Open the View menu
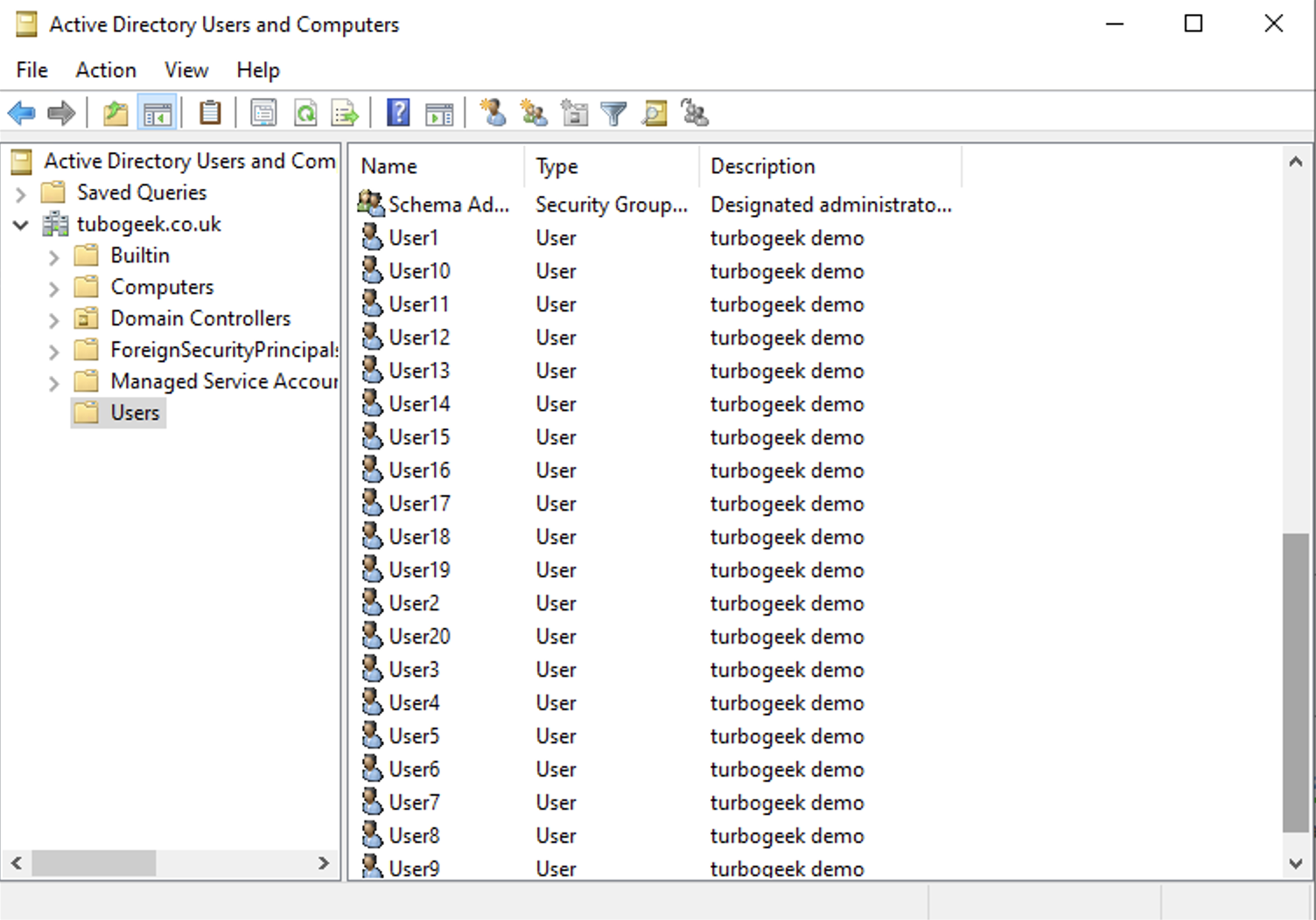 coord(185,70)
